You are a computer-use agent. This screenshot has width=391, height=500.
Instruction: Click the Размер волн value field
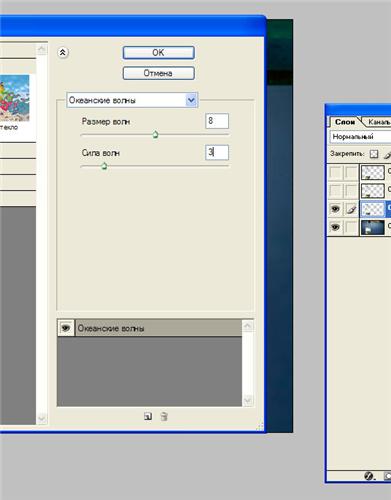pyautogui.click(x=217, y=121)
